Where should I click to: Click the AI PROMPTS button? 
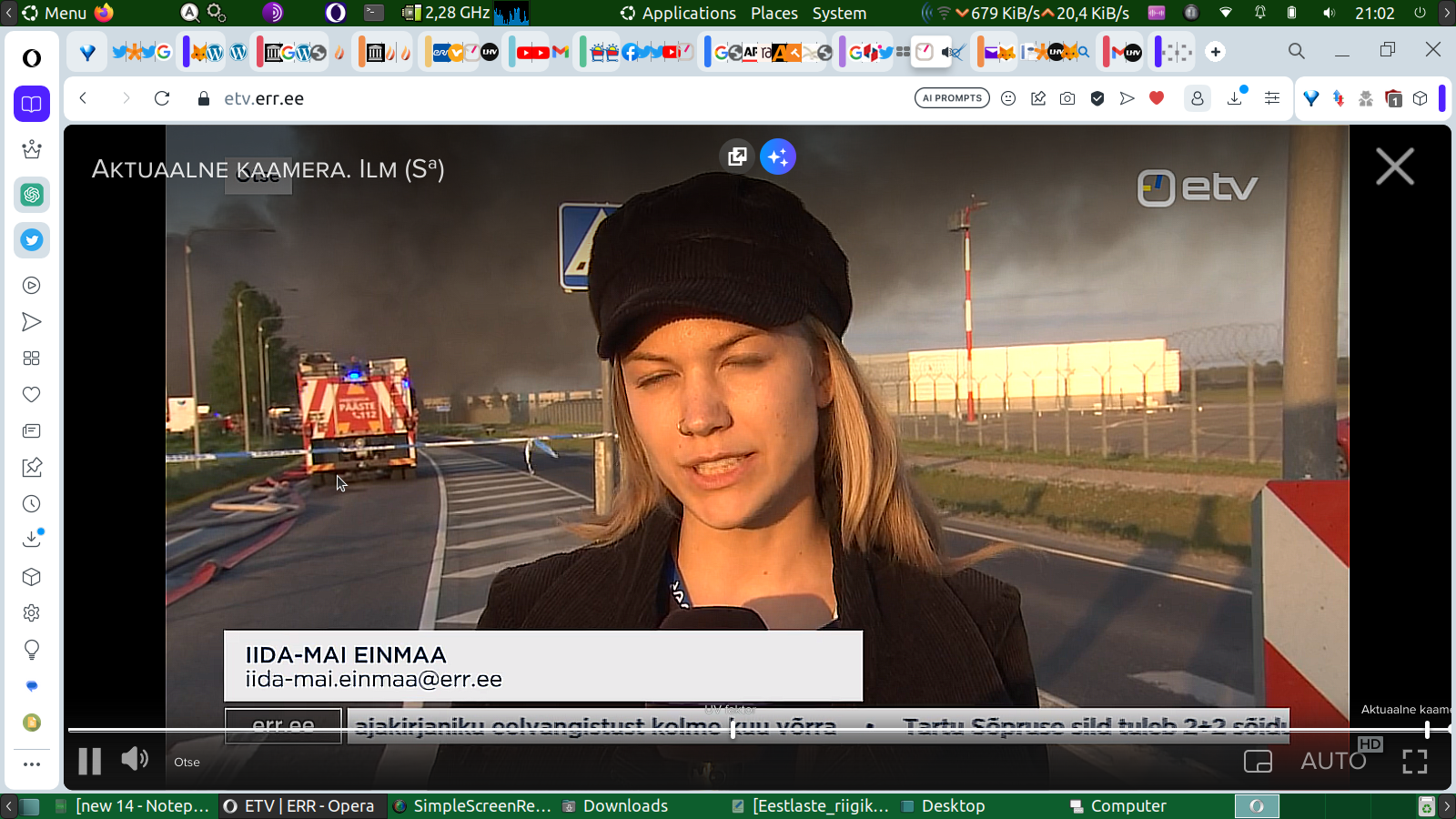(952, 98)
